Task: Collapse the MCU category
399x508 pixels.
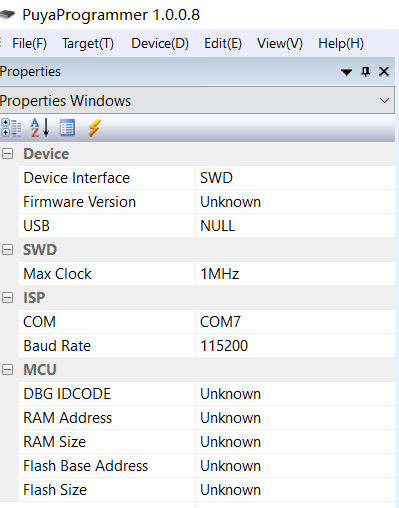Action: [x=7, y=370]
